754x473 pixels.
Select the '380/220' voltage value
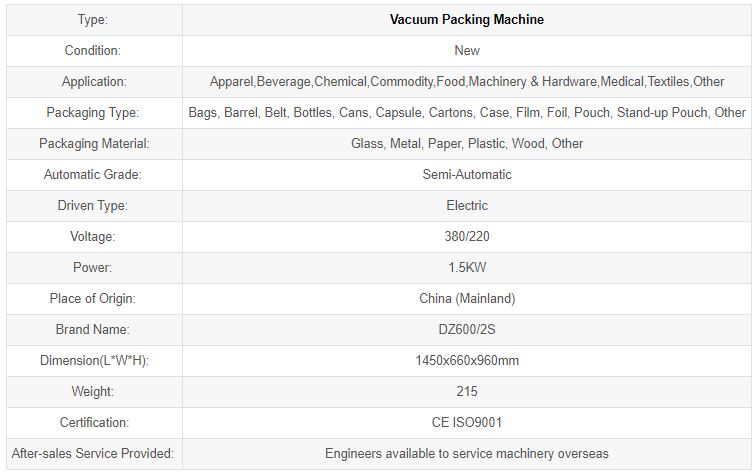466,237
